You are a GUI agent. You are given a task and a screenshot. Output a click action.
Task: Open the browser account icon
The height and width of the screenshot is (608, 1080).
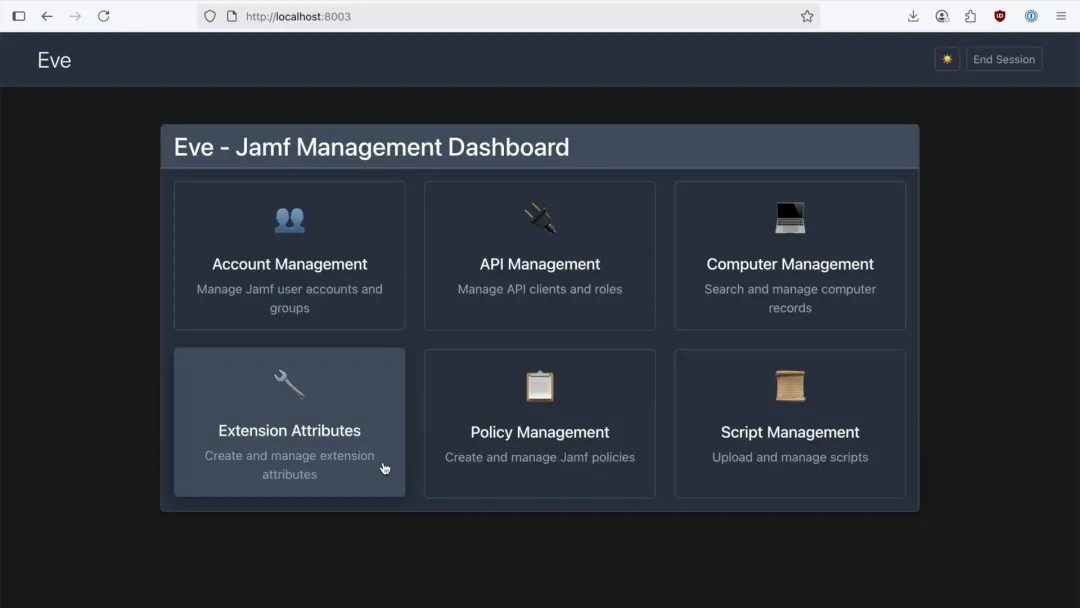(x=942, y=16)
